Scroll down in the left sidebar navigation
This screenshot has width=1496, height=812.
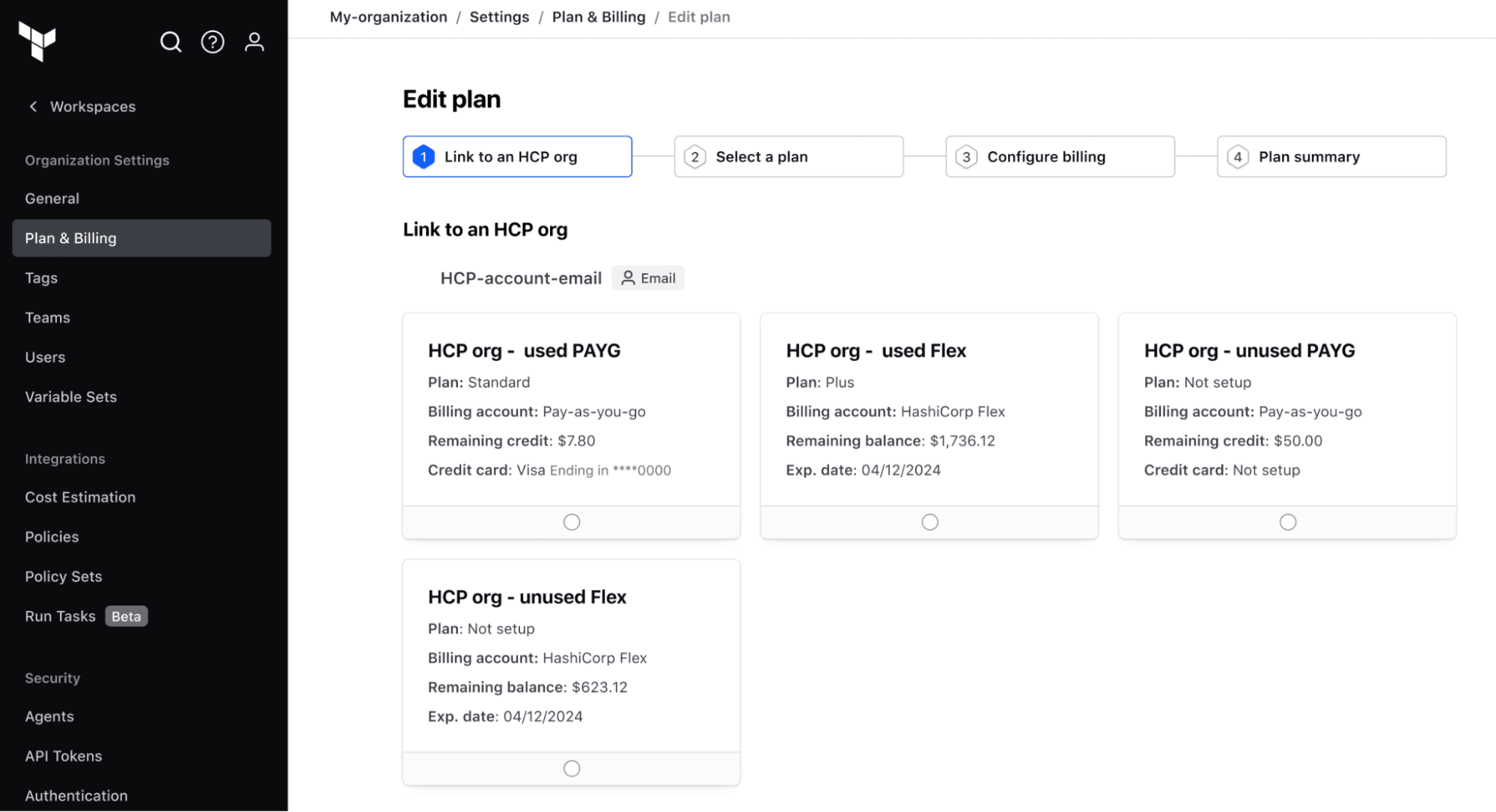coord(144,795)
